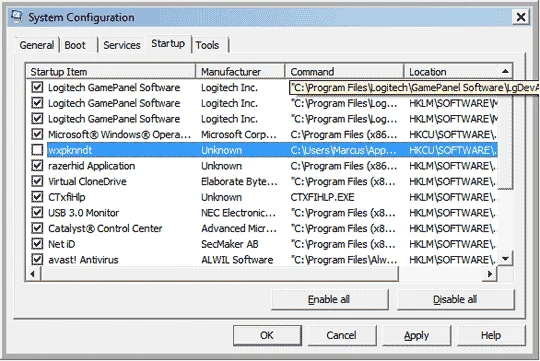Sort by the Command column header

click(344, 72)
